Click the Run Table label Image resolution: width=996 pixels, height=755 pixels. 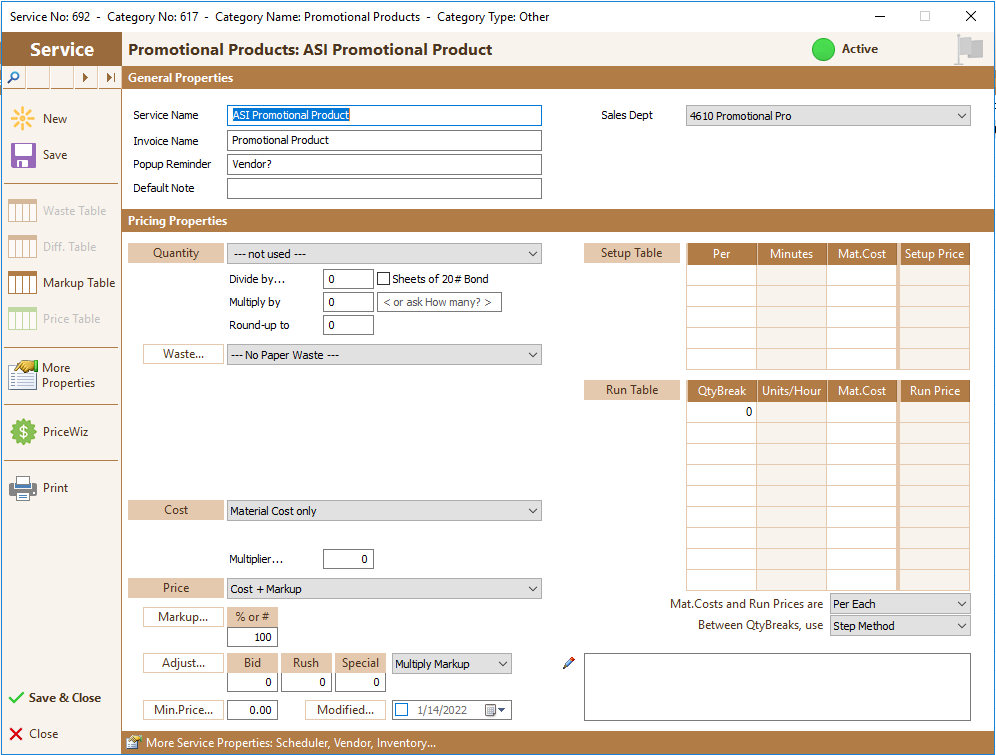point(631,390)
